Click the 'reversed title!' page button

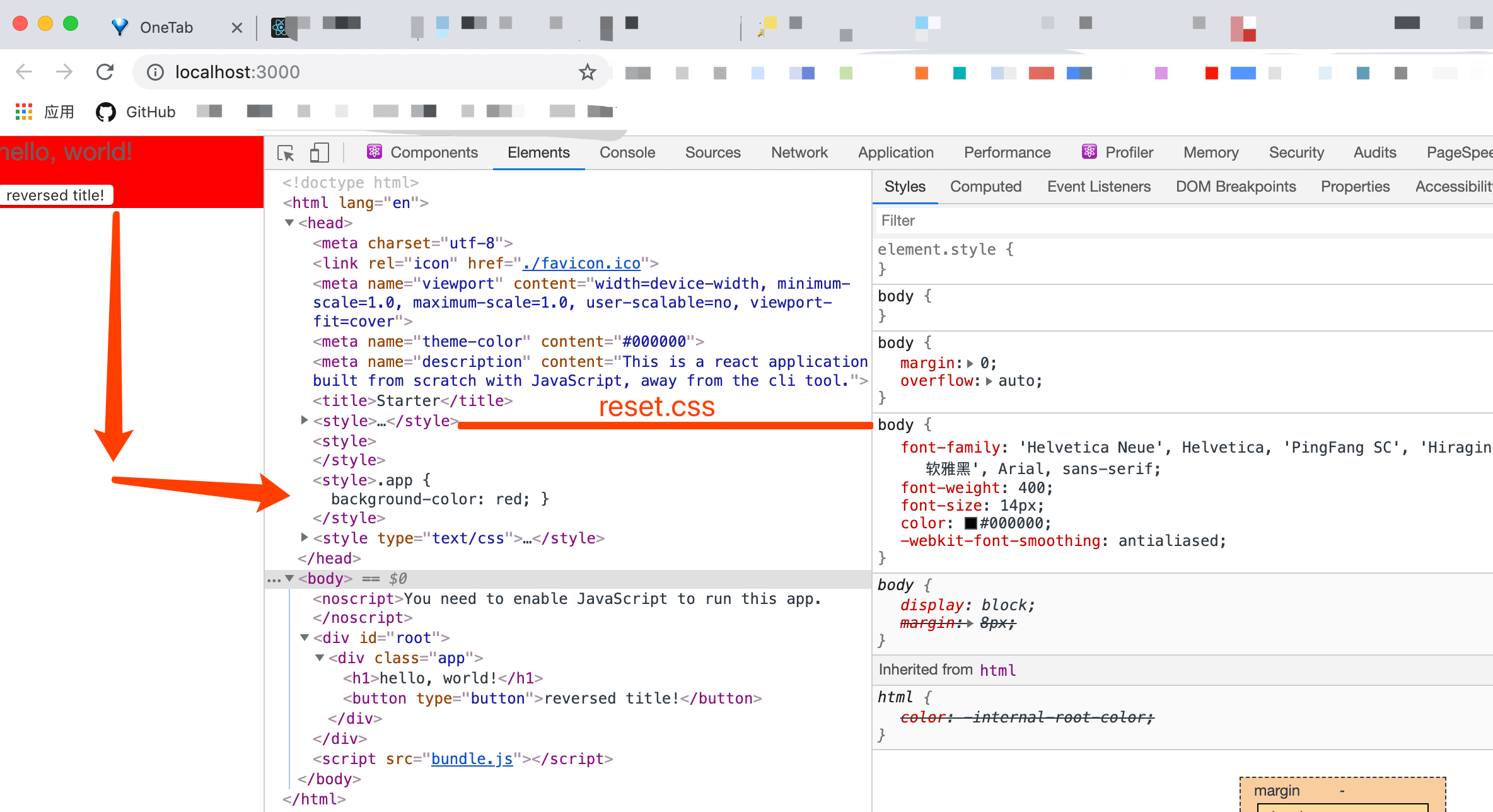coord(56,195)
